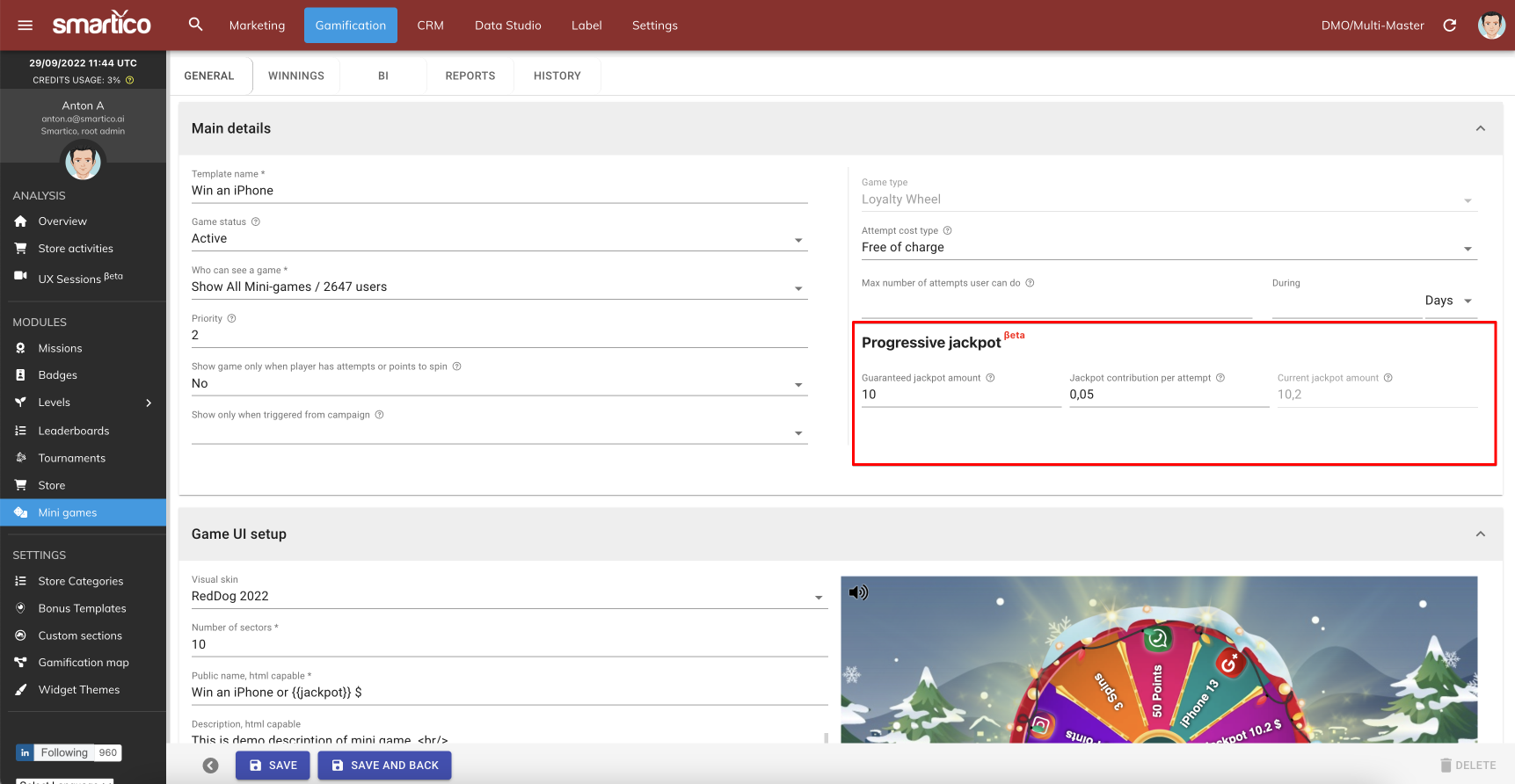
Task: Mute the wheel preview sound icon
Action: coord(858,592)
